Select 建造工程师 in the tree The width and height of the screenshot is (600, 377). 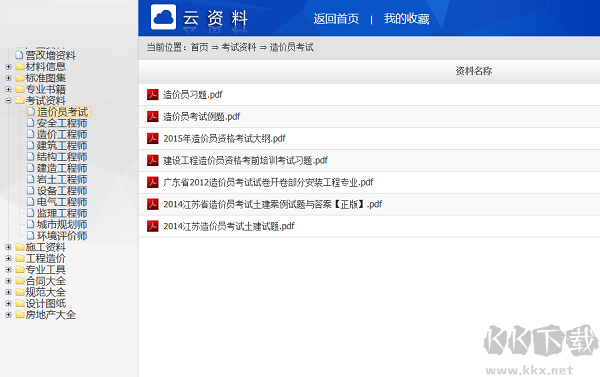[x=62, y=168]
